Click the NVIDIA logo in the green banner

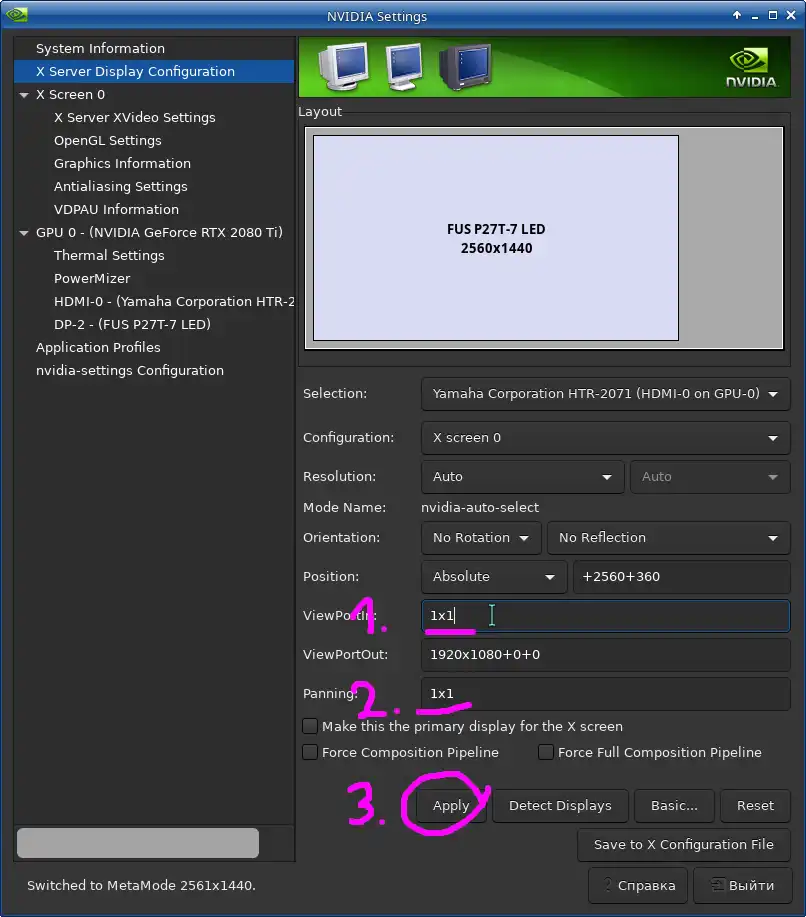pyautogui.click(x=751, y=68)
